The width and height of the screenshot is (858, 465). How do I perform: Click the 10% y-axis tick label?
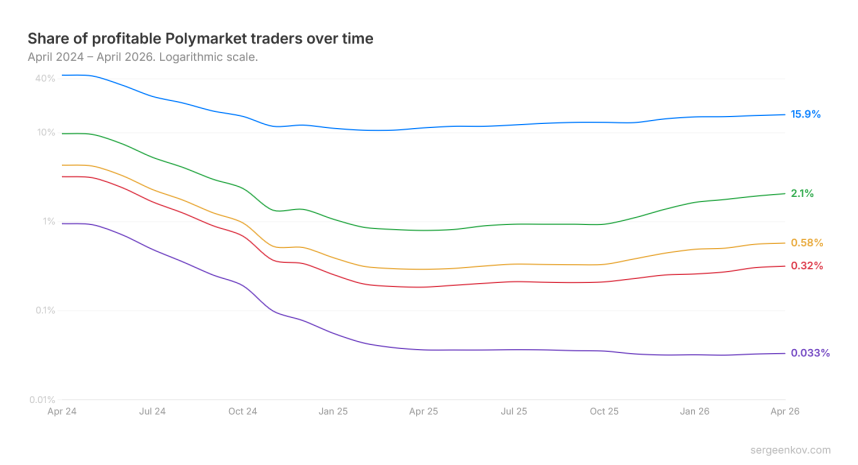[45, 133]
